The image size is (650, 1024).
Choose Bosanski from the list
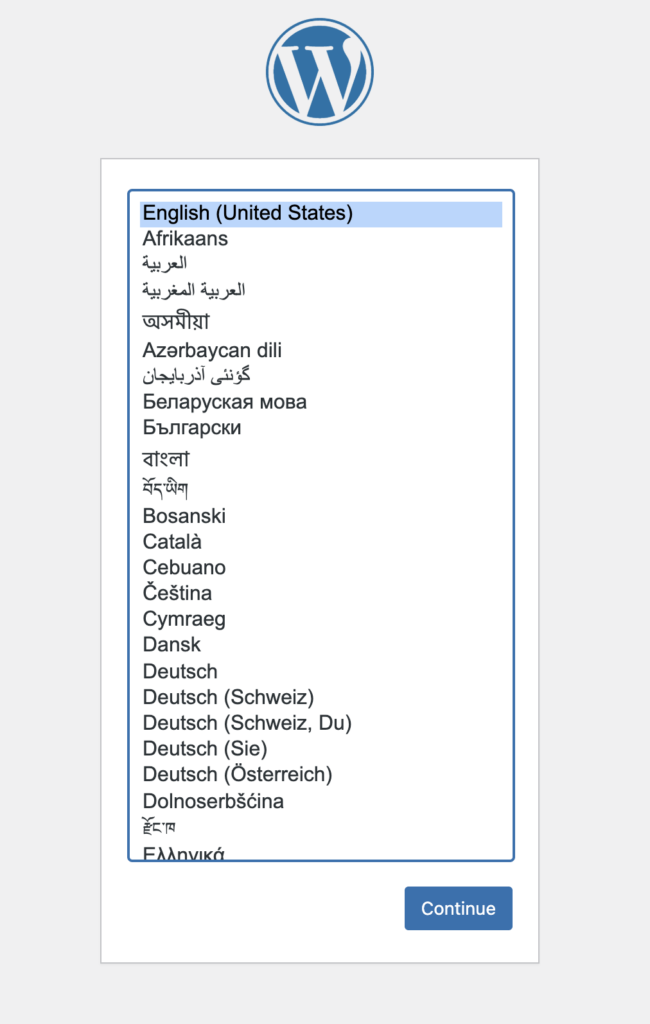tap(184, 516)
